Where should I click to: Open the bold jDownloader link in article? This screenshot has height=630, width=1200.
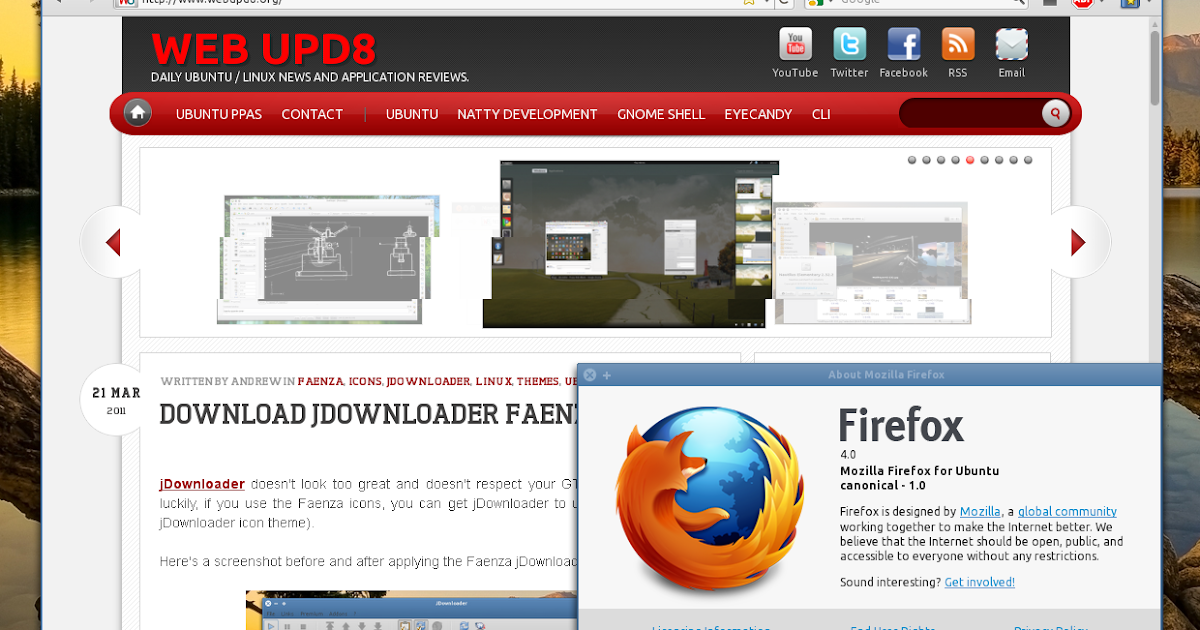202,484
